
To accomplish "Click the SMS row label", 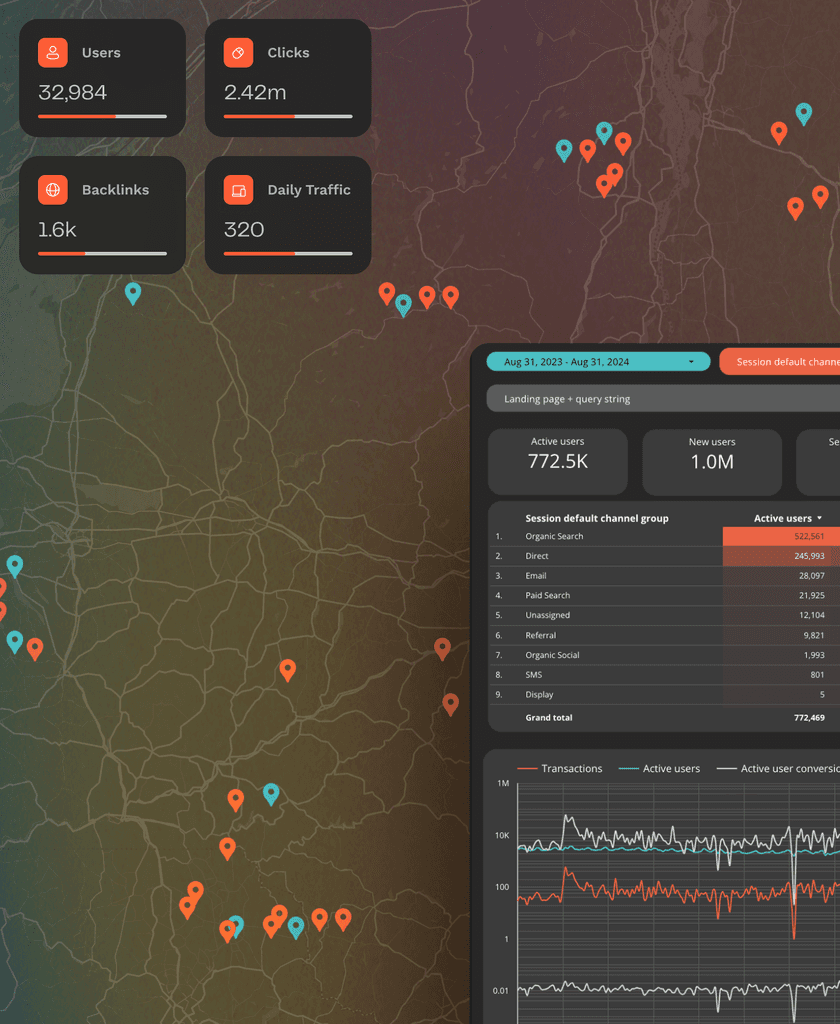I will (533, 675).
